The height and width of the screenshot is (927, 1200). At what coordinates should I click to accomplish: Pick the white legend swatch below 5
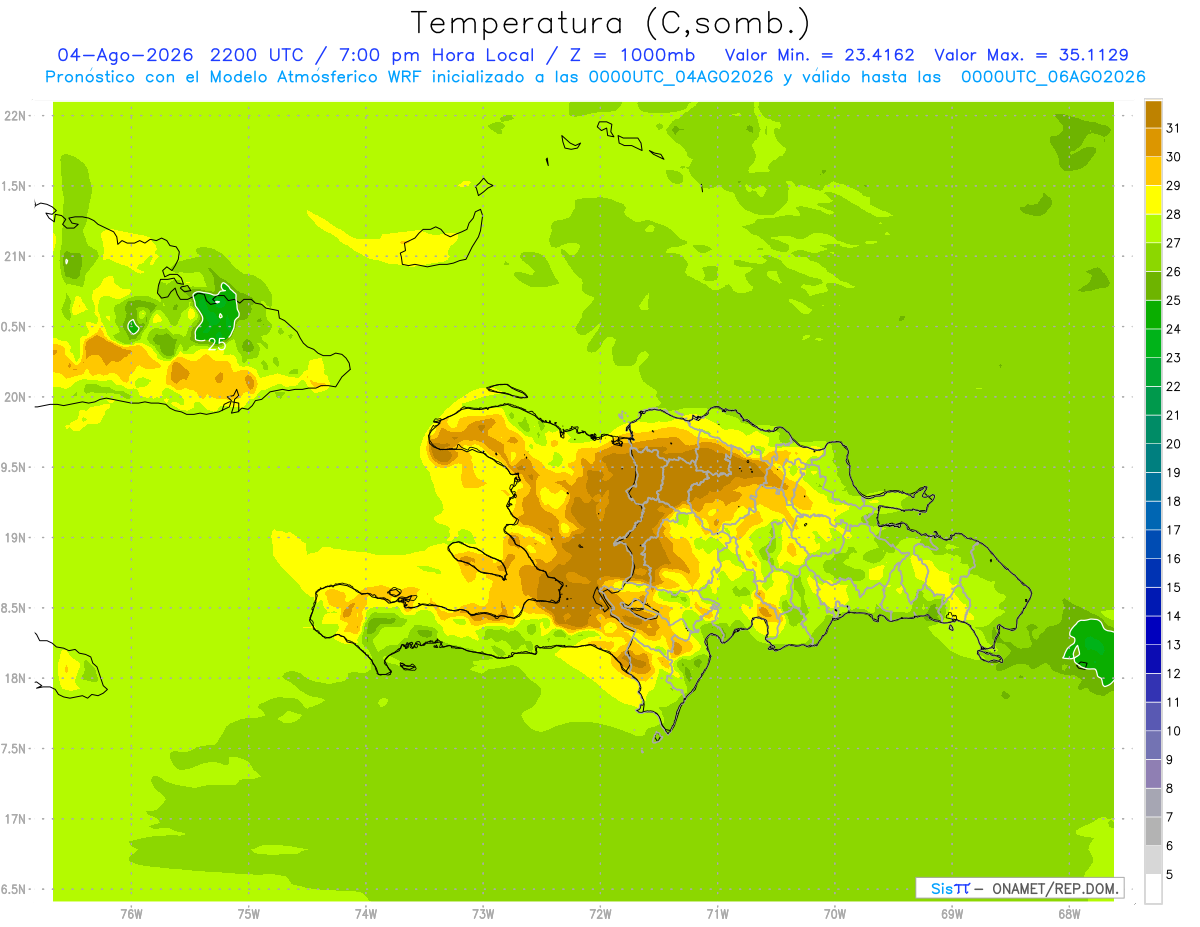[x=1153, y=888]
